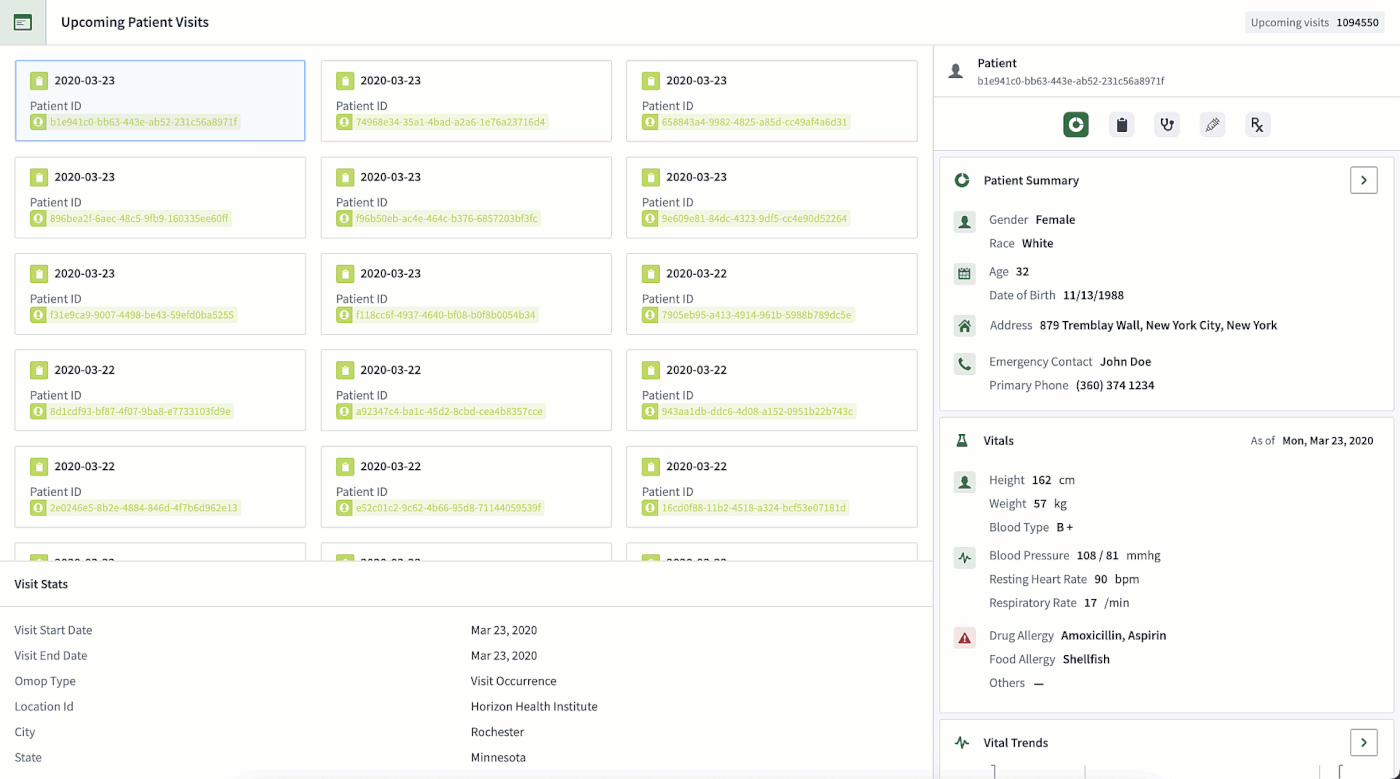Select the green Patient Summary tab icon

coord(1076,125)
